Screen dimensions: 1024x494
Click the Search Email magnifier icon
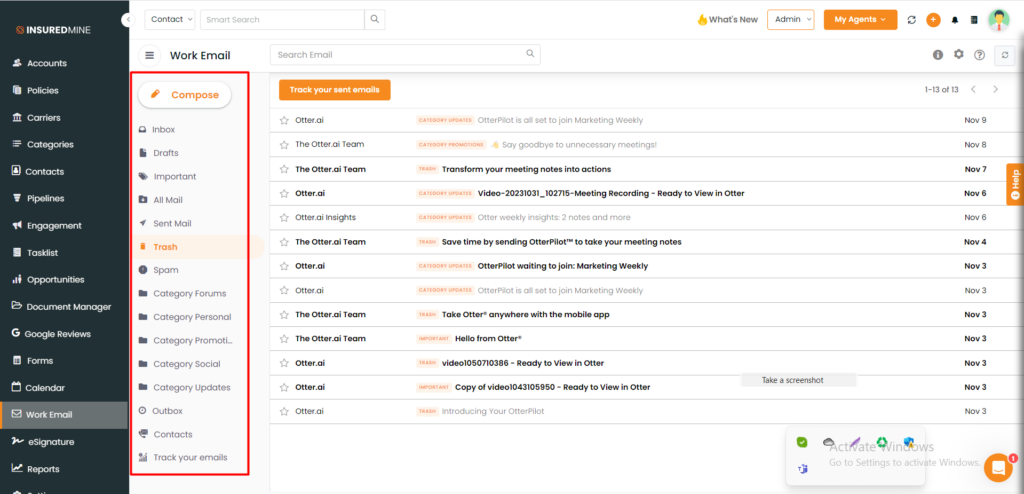[531, 54]
